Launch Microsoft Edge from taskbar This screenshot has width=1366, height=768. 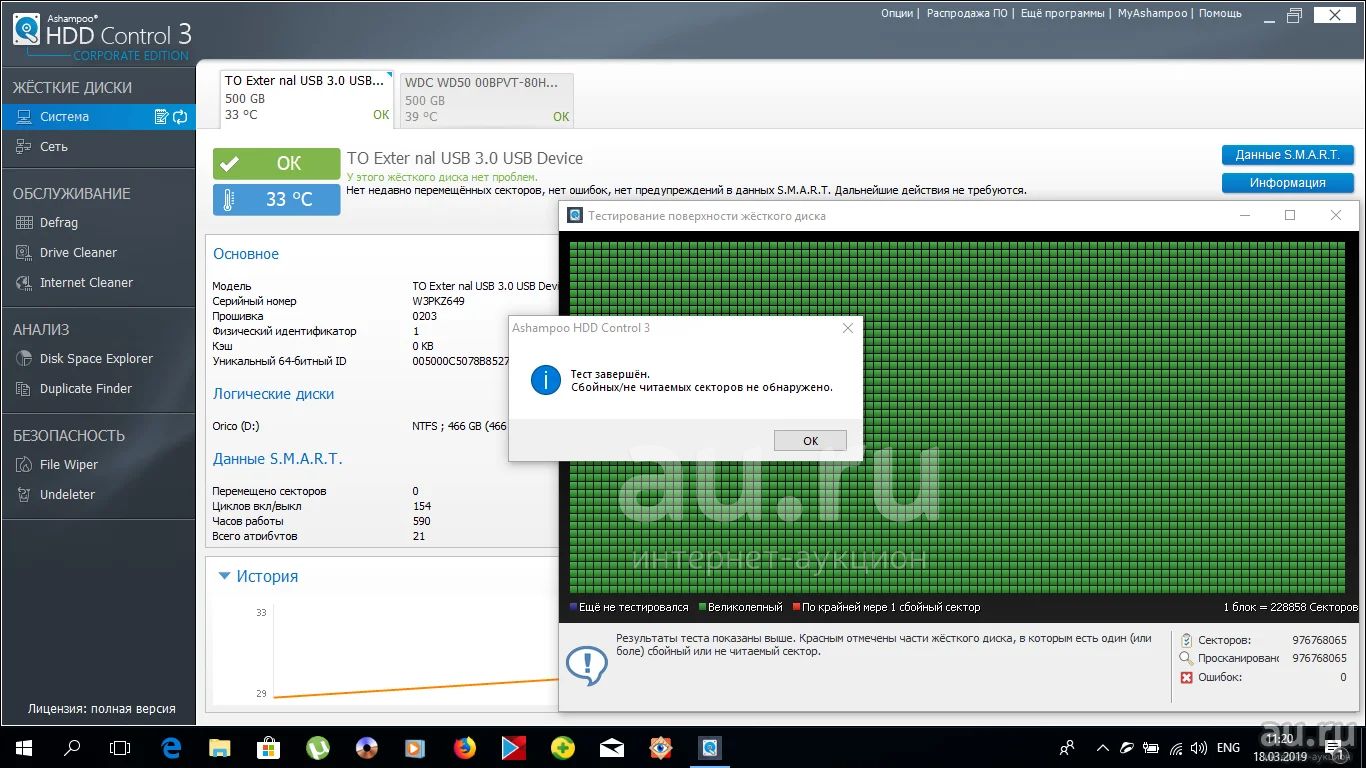[171, 747]
